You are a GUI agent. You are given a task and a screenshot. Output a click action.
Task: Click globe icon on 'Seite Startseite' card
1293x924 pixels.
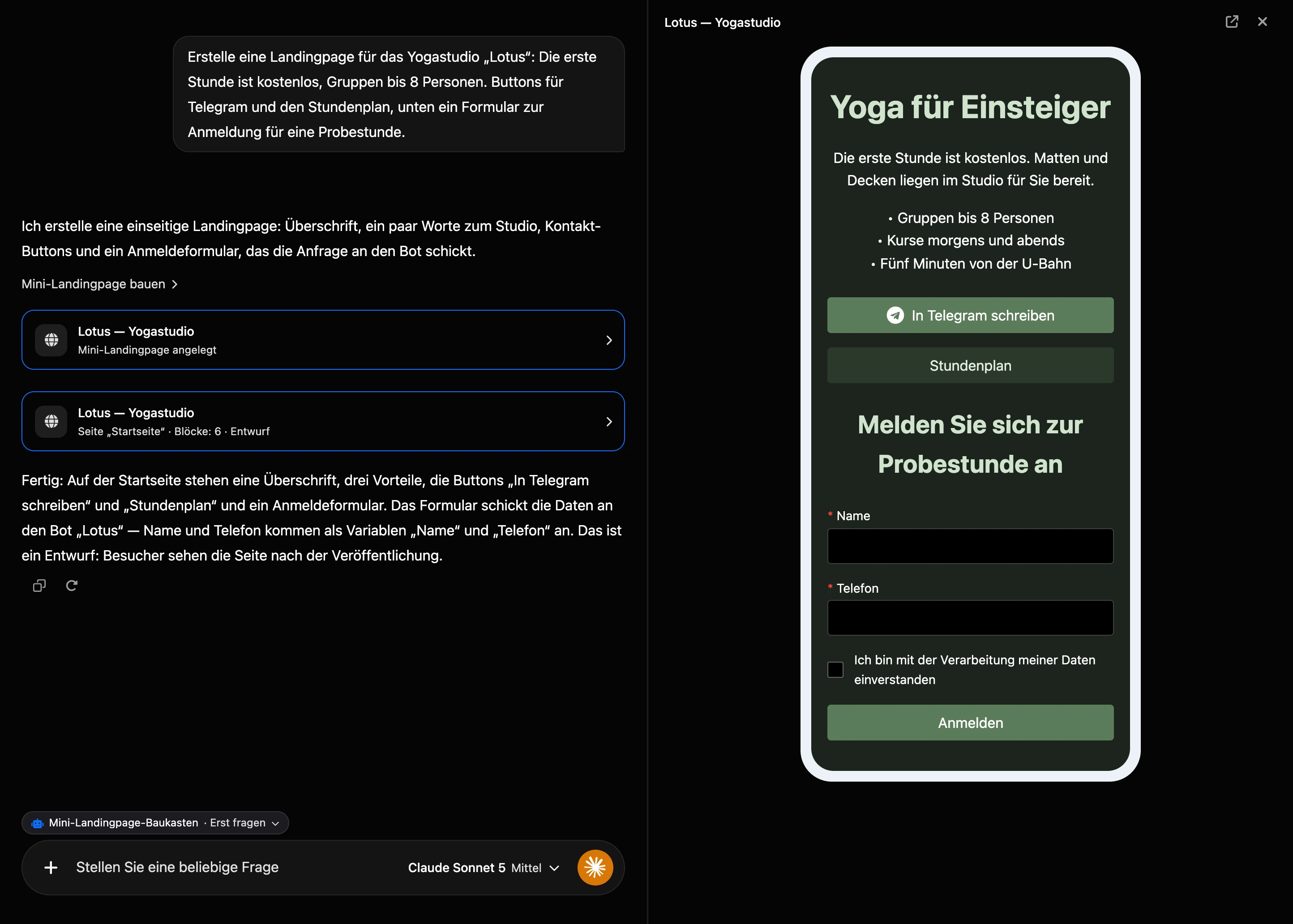(x=51, y=421)
